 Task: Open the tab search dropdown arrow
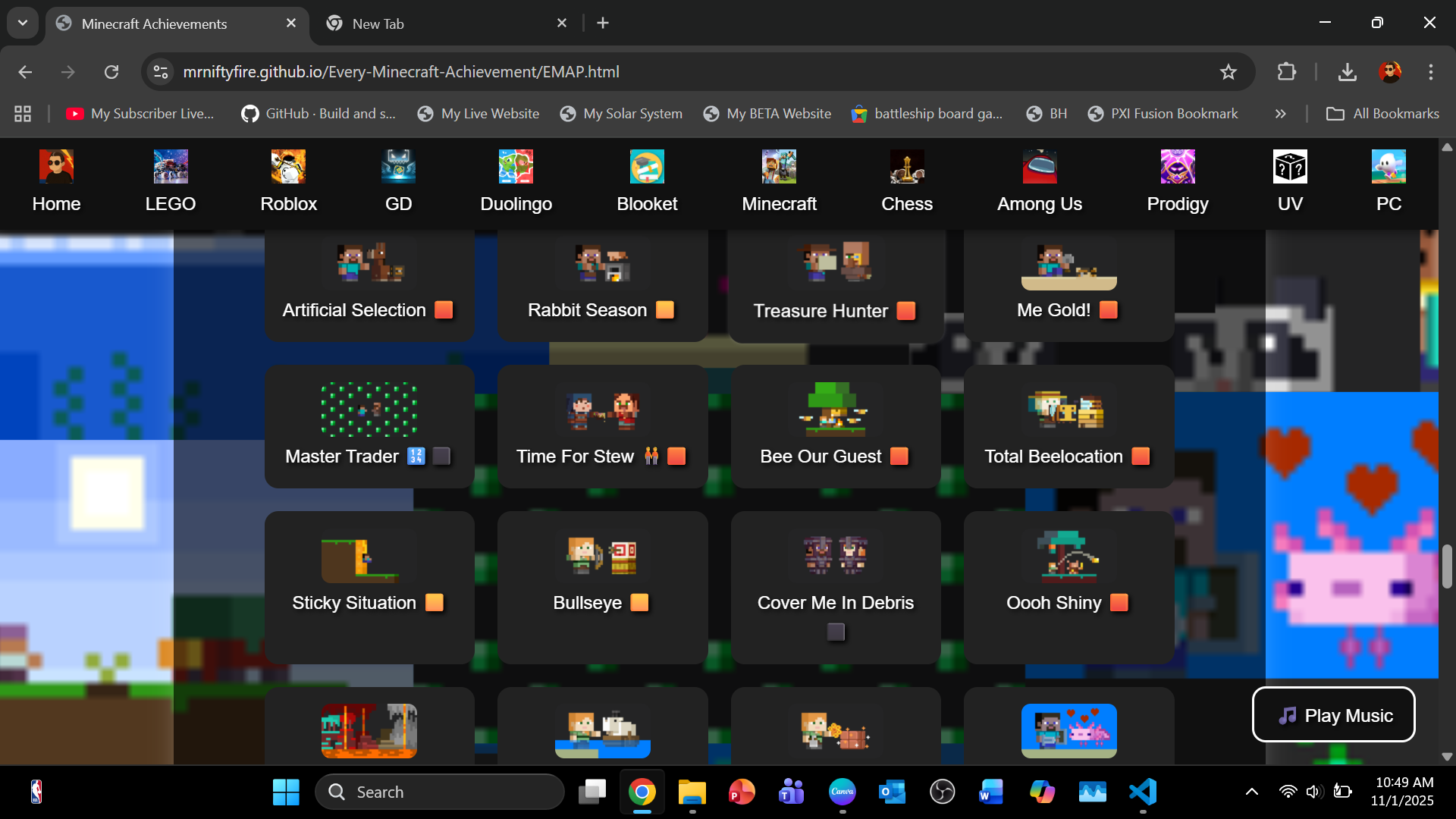tap(23, 23)
